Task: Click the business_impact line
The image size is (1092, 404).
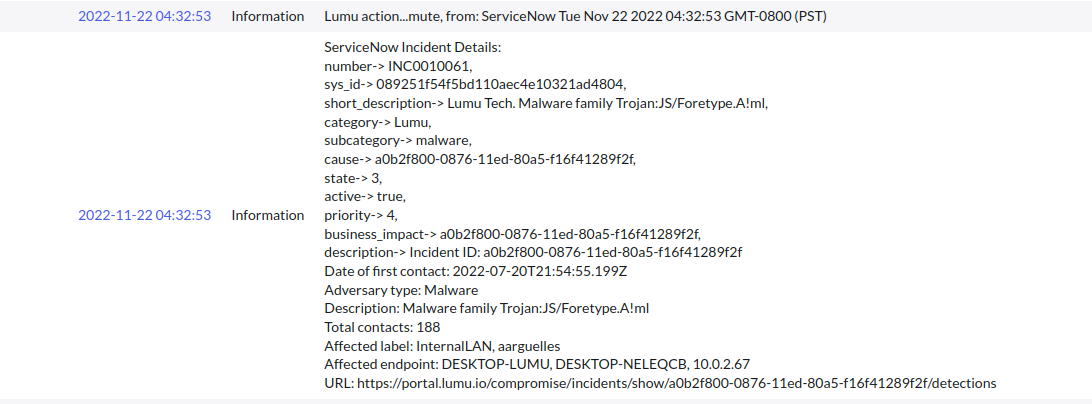Action: click(x=512, y=233)
